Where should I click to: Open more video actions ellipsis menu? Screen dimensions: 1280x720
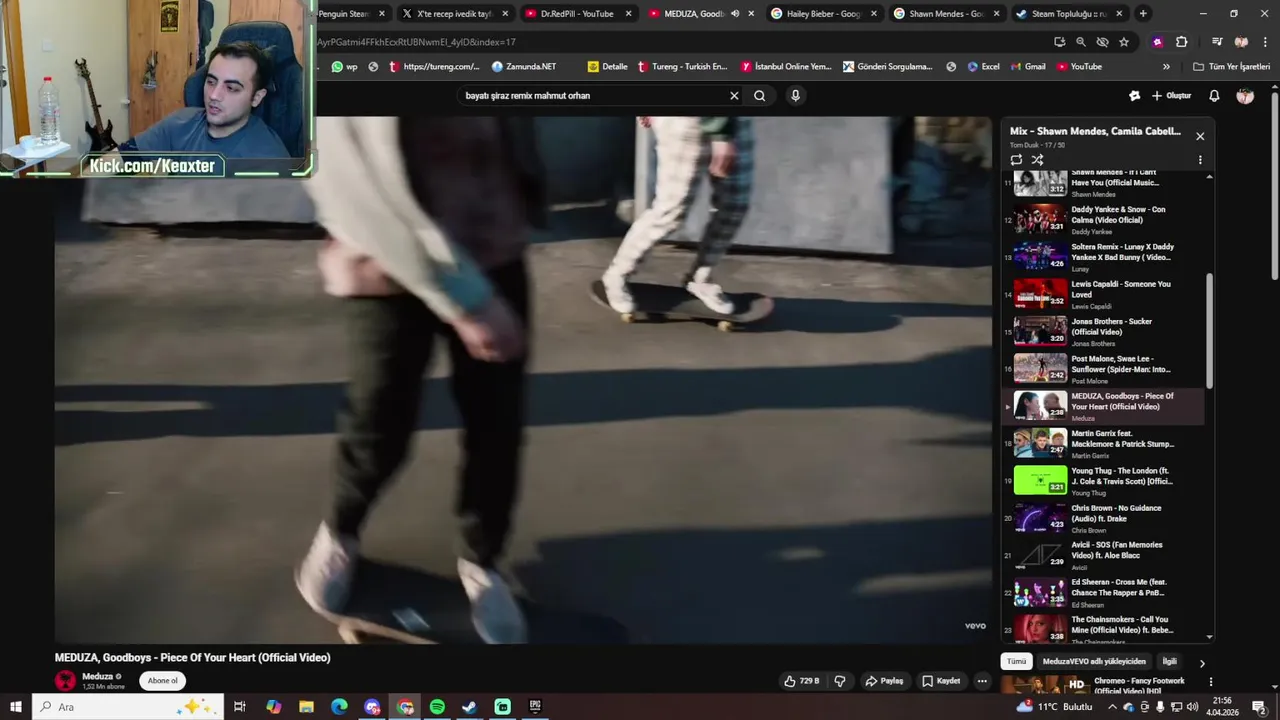click(982, 681)
